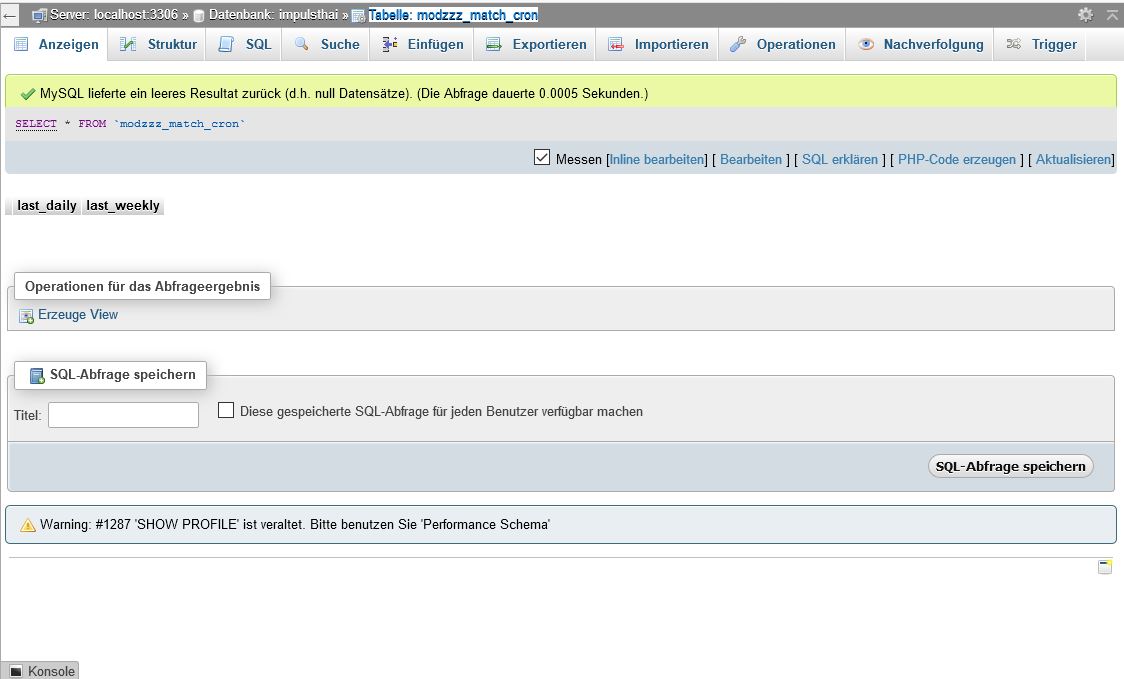
Task: Enable sharing saved query for every user
Action: (226, 411)
